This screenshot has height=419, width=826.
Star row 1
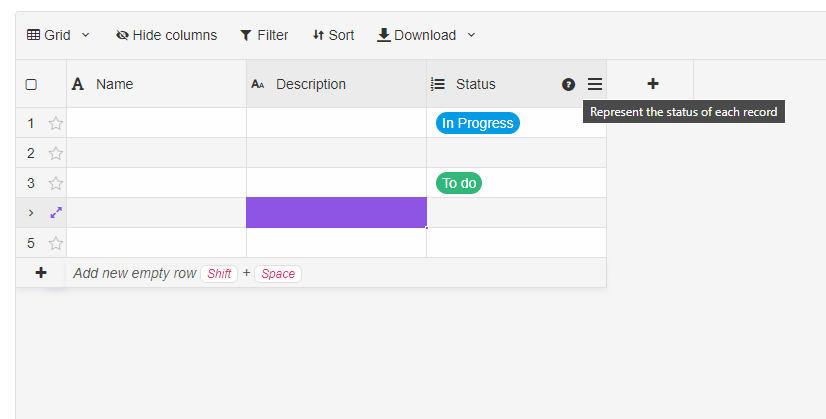click(x=56, y=123)
